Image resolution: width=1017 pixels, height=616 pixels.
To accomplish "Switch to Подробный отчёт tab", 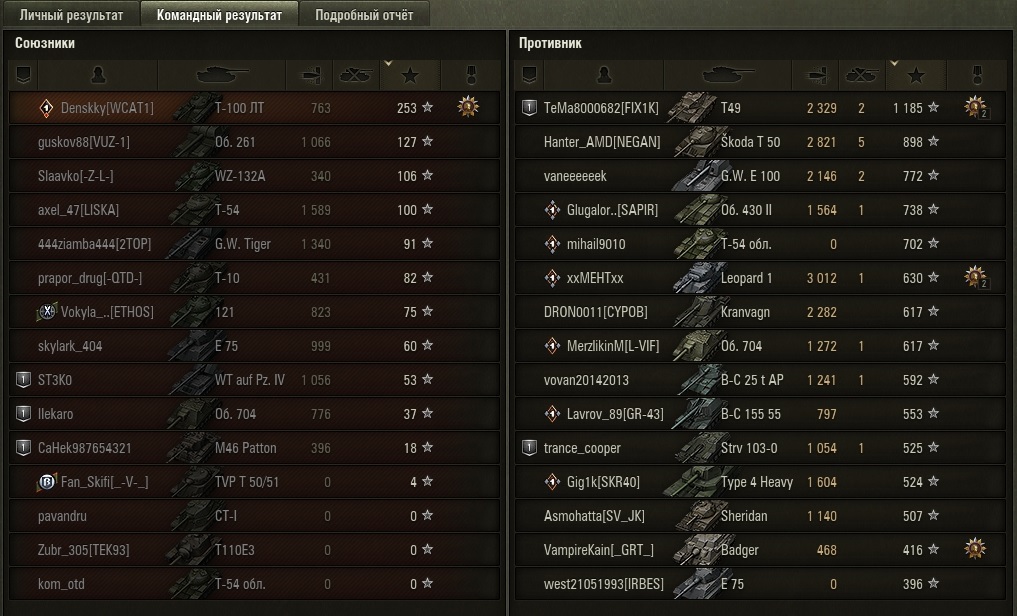I will click(364, 15).
